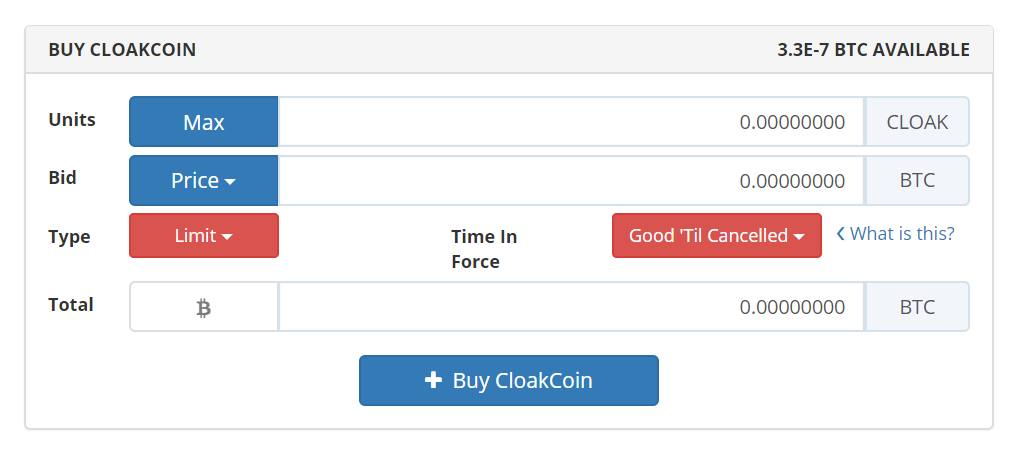Click the plus icon on Buy button
This screenshot has height=452, width=1018.
coord(433,380)
